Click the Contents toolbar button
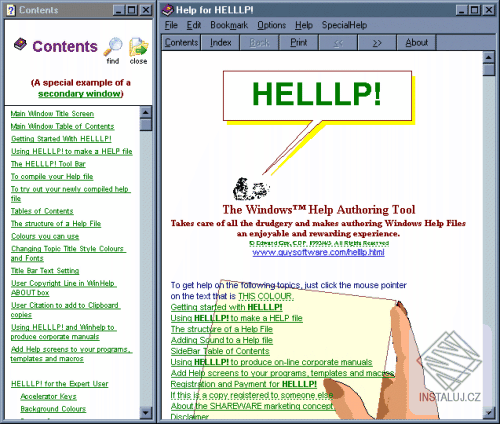The width and height of the screenshot is (500, 424). click(x=181, y=43)
